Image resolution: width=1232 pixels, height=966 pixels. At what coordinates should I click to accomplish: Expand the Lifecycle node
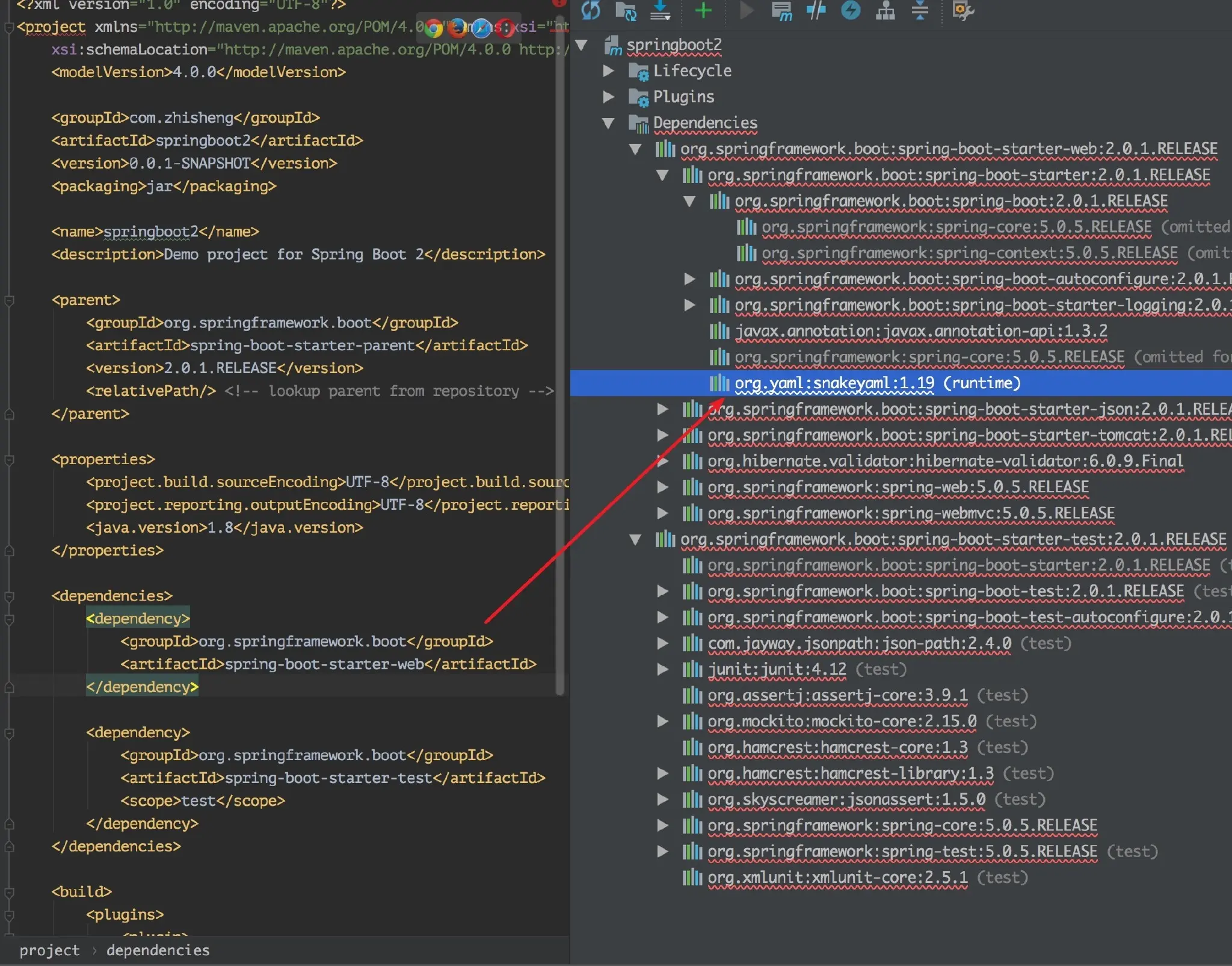tap(609, 70)
